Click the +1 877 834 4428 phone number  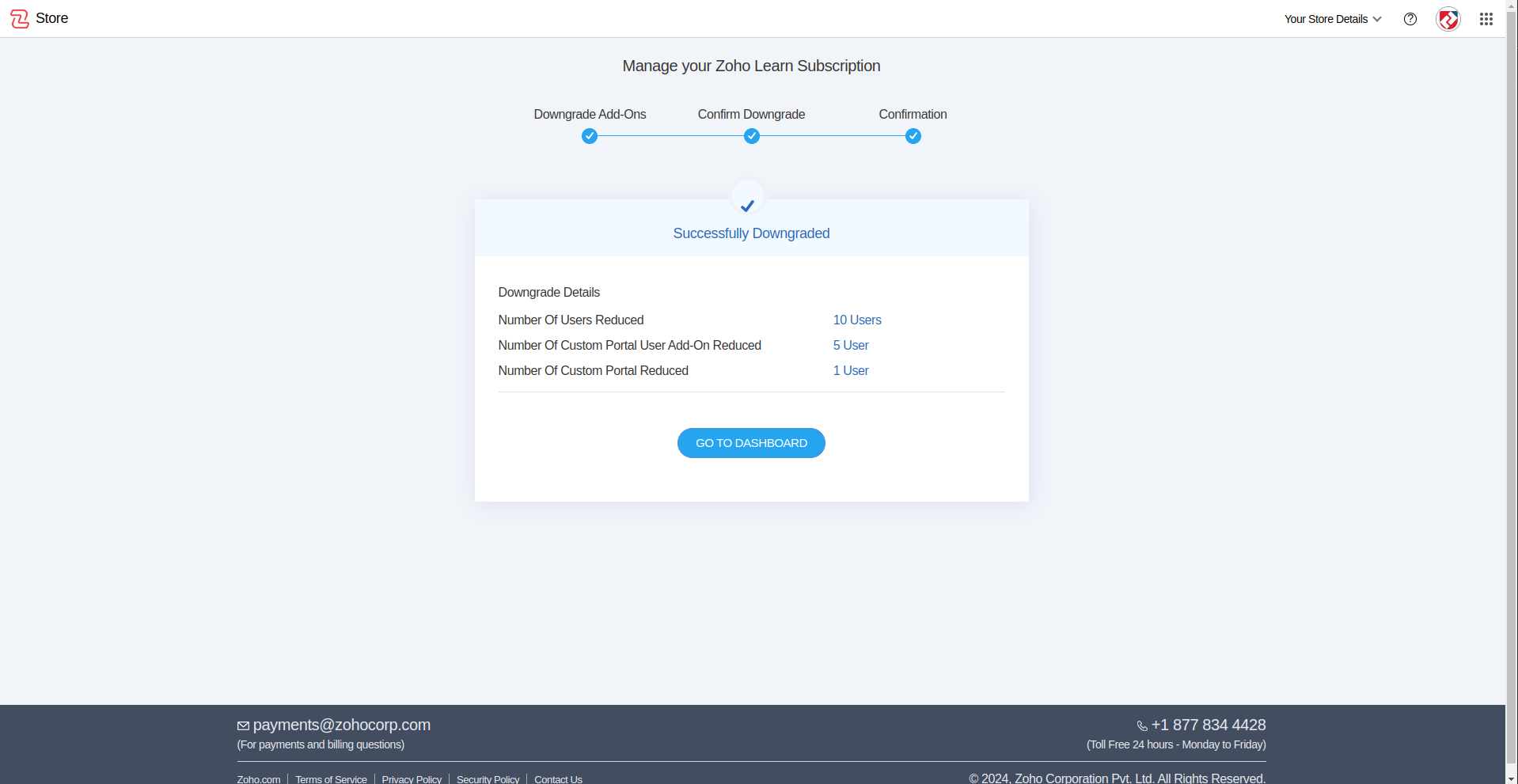pyautogui.click(x=1209, y=725)
